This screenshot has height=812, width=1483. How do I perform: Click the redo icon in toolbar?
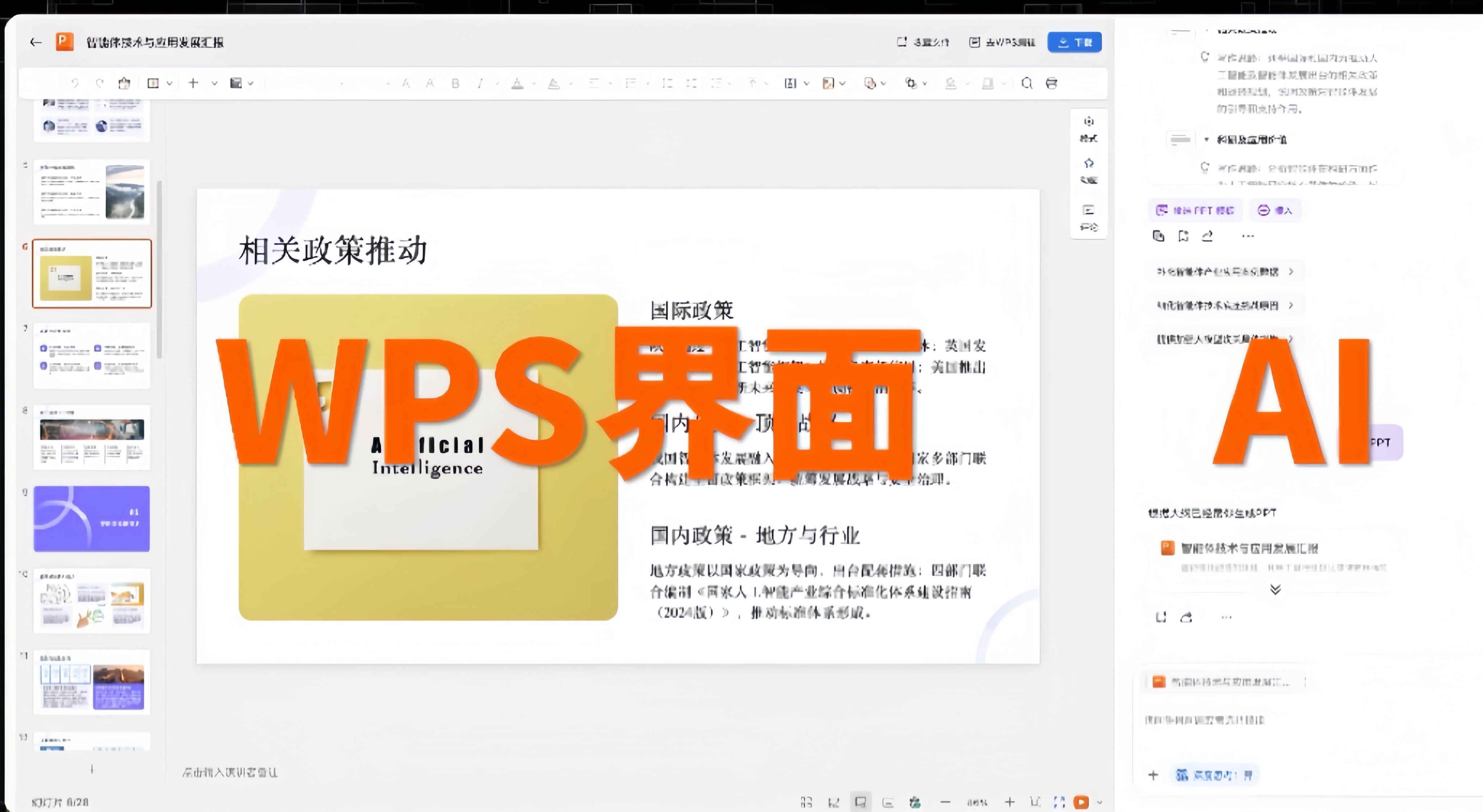[100, 84]
